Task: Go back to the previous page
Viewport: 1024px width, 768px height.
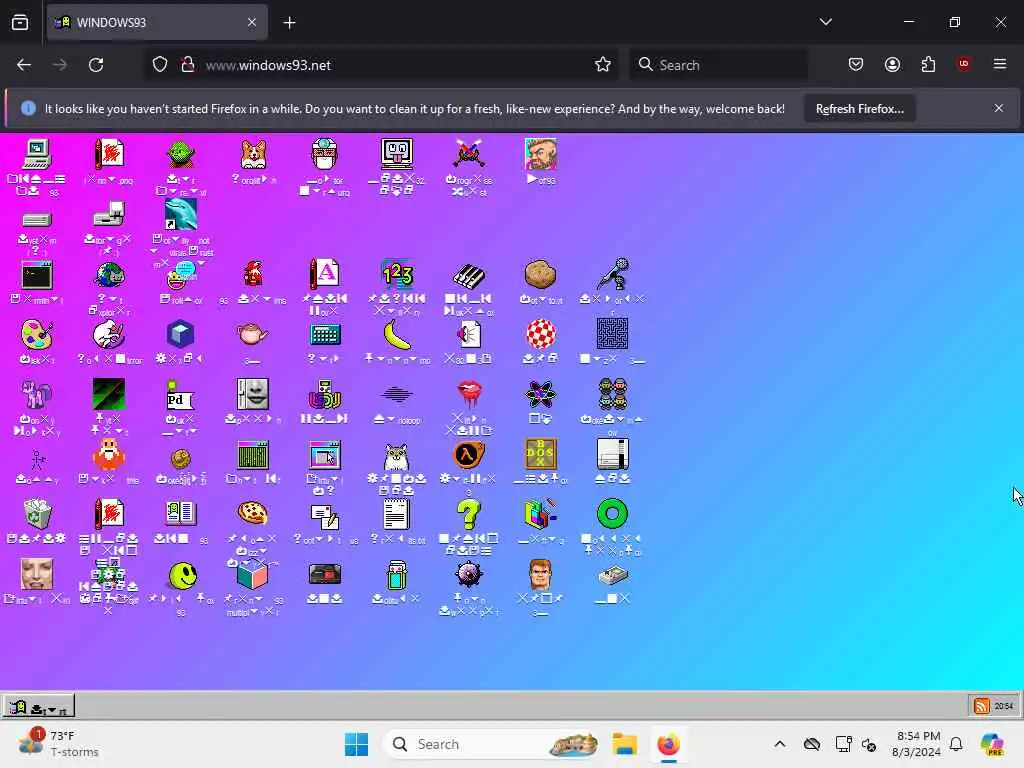Action: pyautogui.click(x=24, y=65)
